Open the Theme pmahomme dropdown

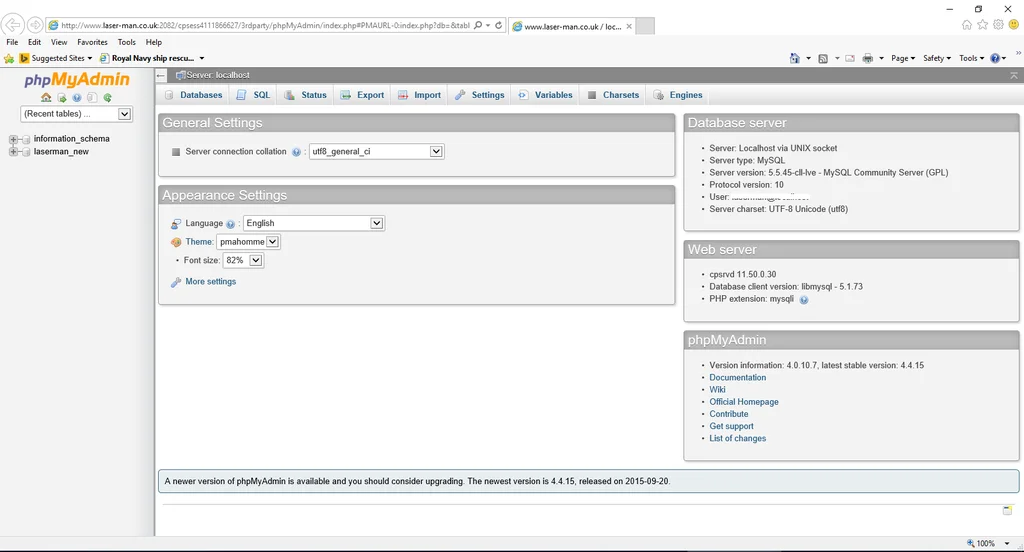pos(248,242)
